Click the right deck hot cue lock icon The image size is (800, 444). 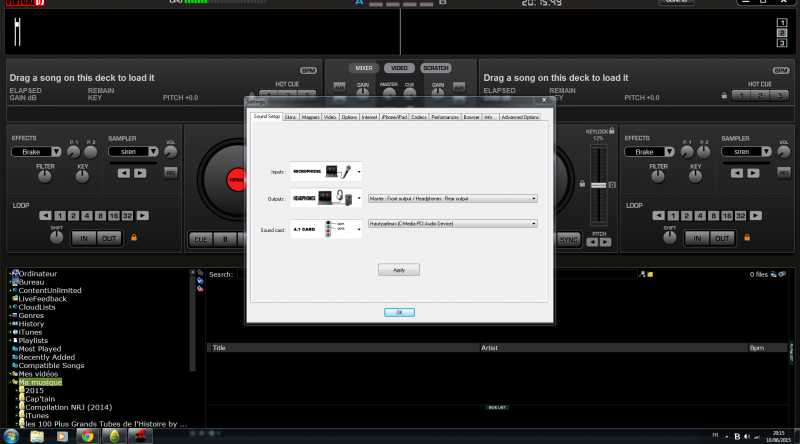coord(724,95)
